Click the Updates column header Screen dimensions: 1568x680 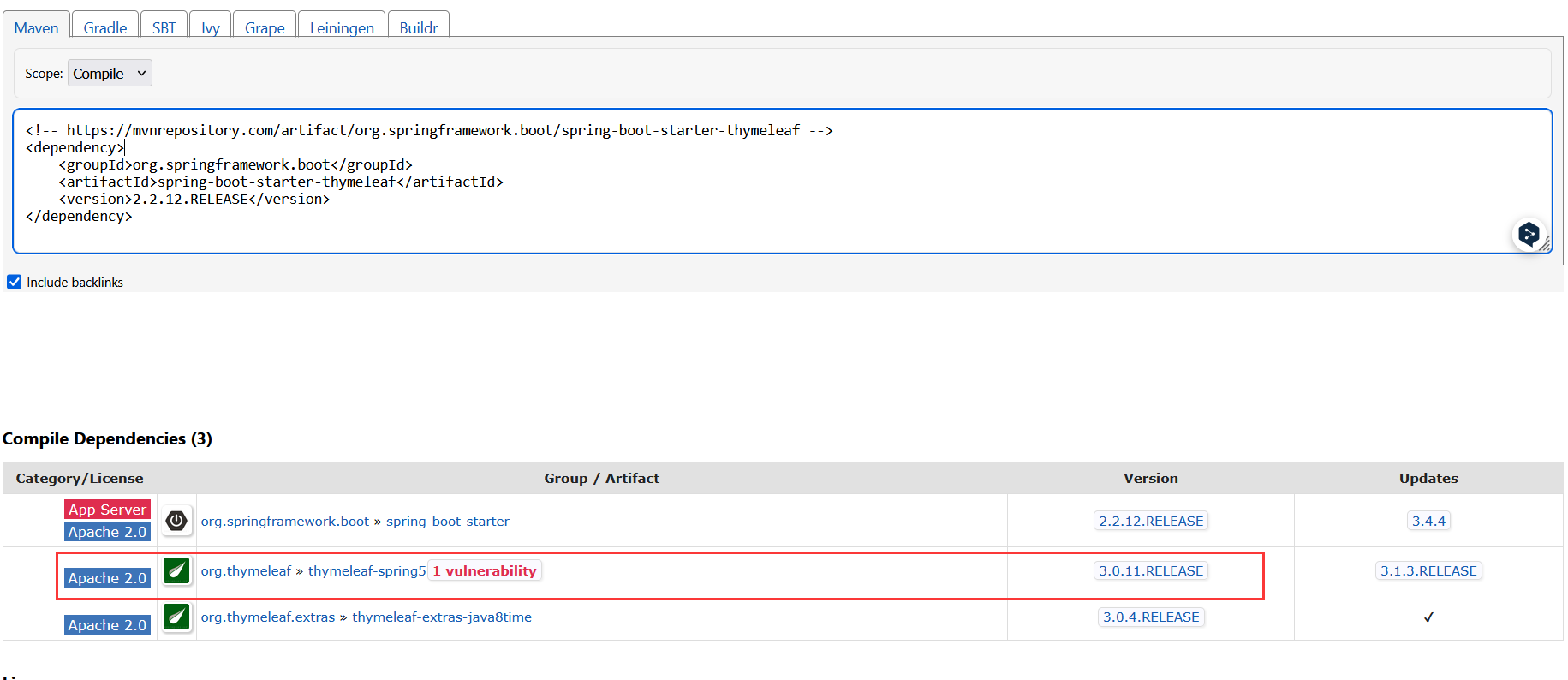(x=1428, y=478)
